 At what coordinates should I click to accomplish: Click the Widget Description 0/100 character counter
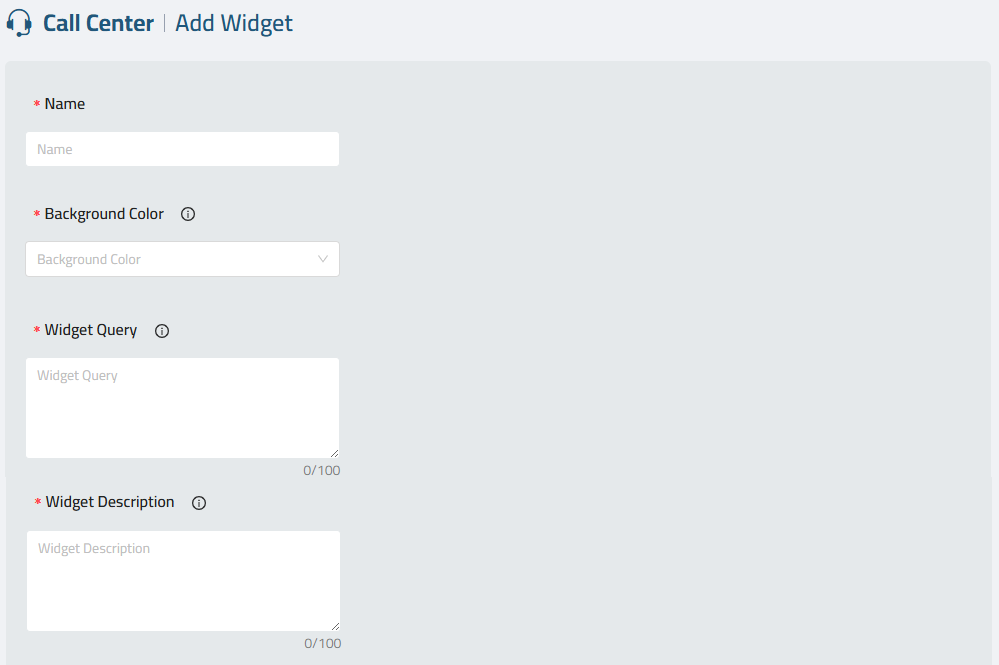pos(322,643)
